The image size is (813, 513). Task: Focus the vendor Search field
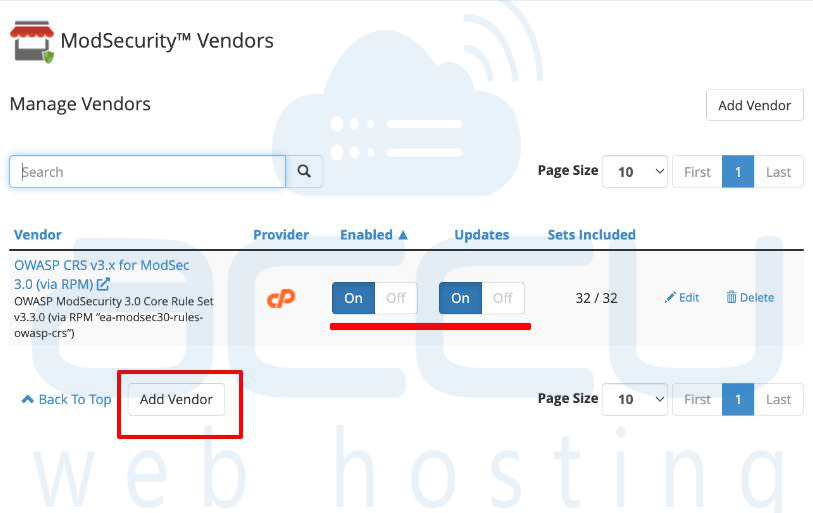pos(147,172)
